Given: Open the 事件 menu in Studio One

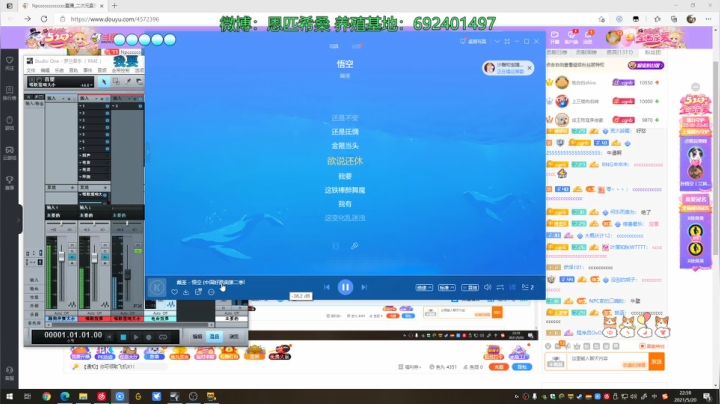Looking at the screenshot, I should [x=88, y=70].
